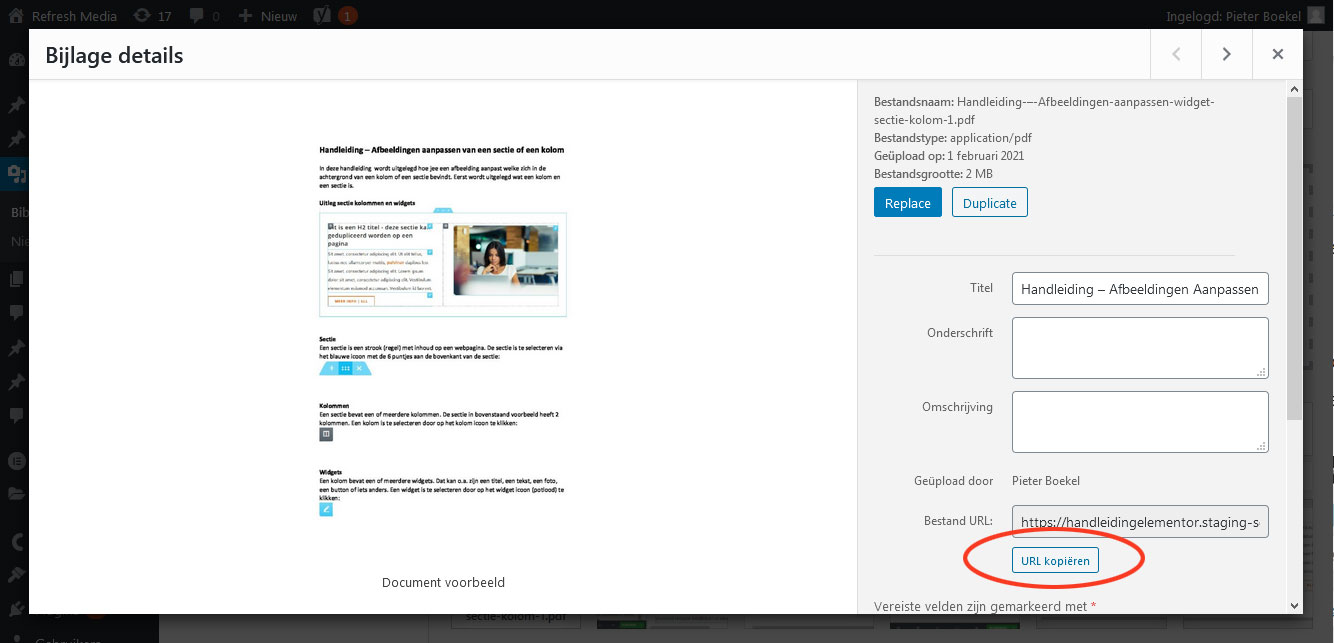Open the Media library sidebar icon
This screenshot has width=1334, height=643.
15,174
